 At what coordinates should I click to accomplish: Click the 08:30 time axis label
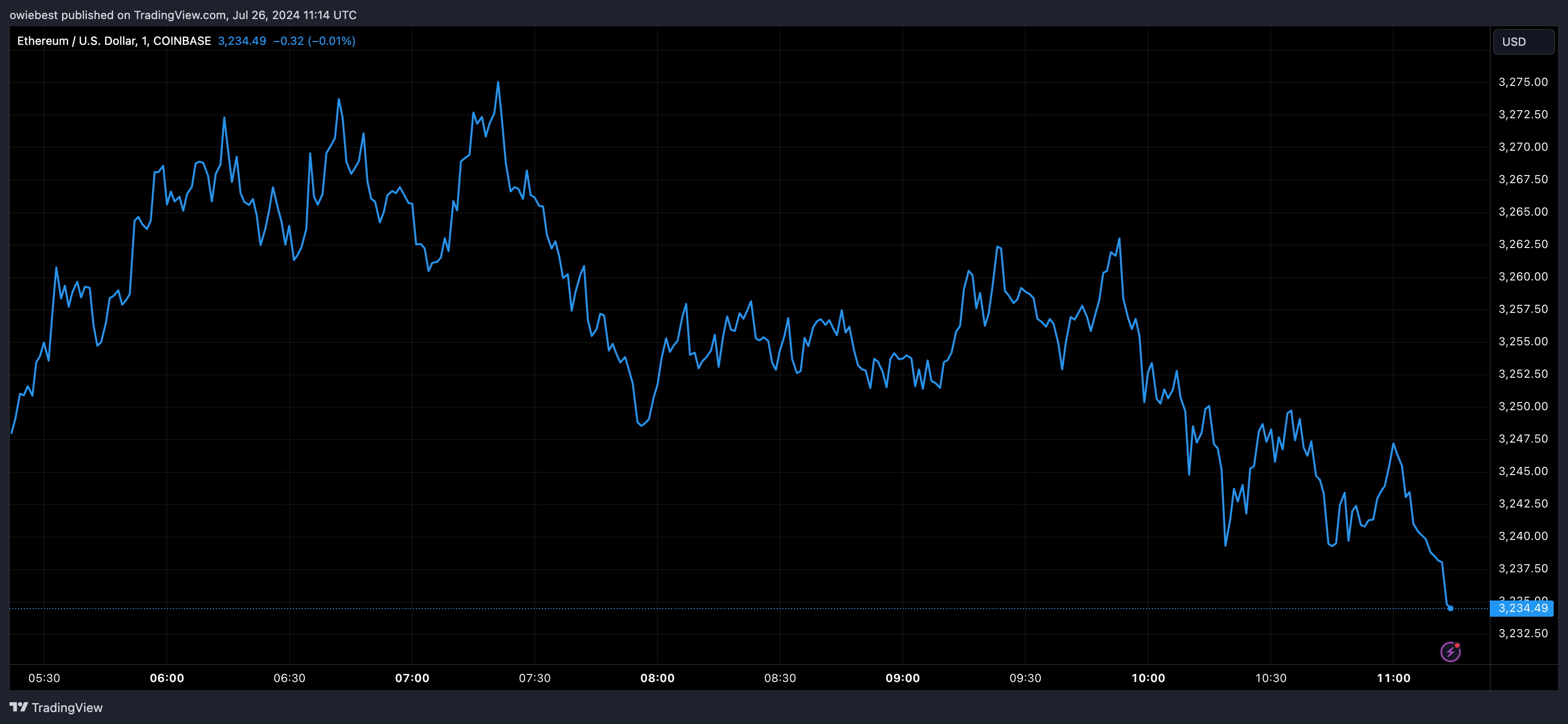pos(780,678)
